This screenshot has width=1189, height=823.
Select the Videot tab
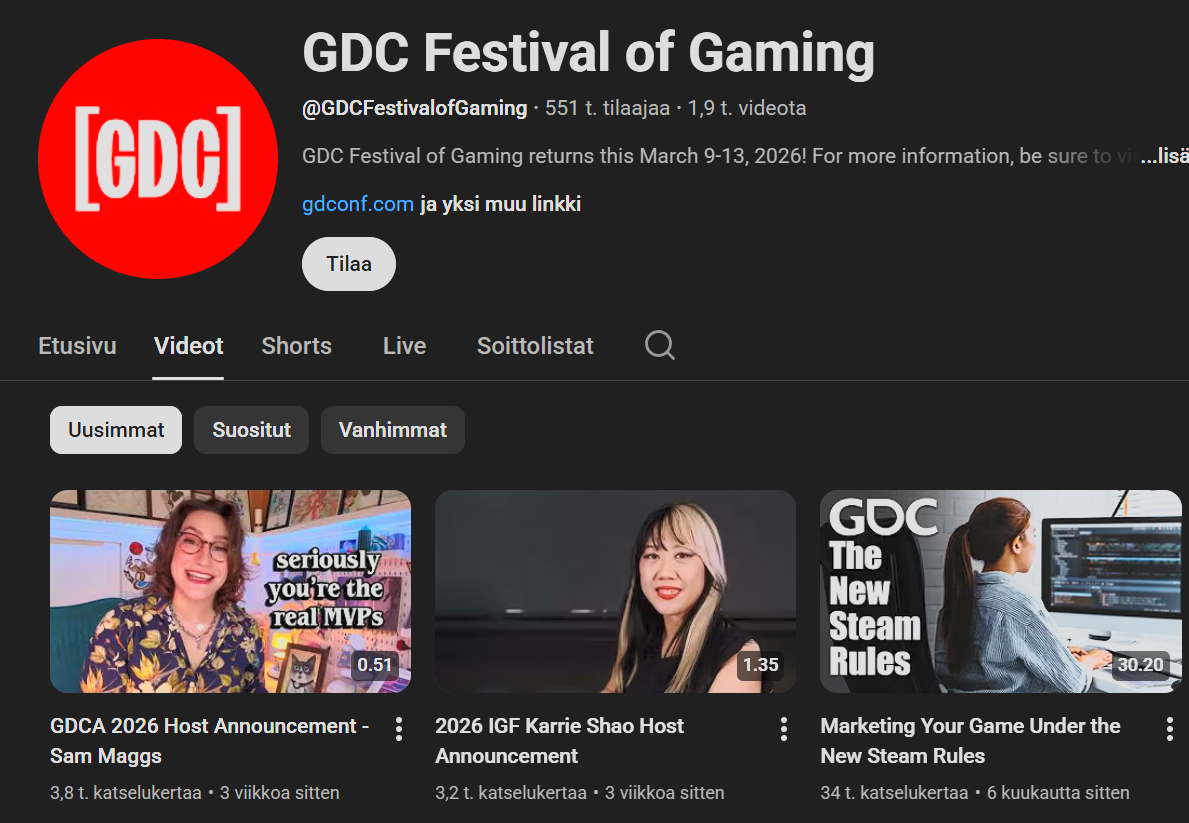click(188, 346)
